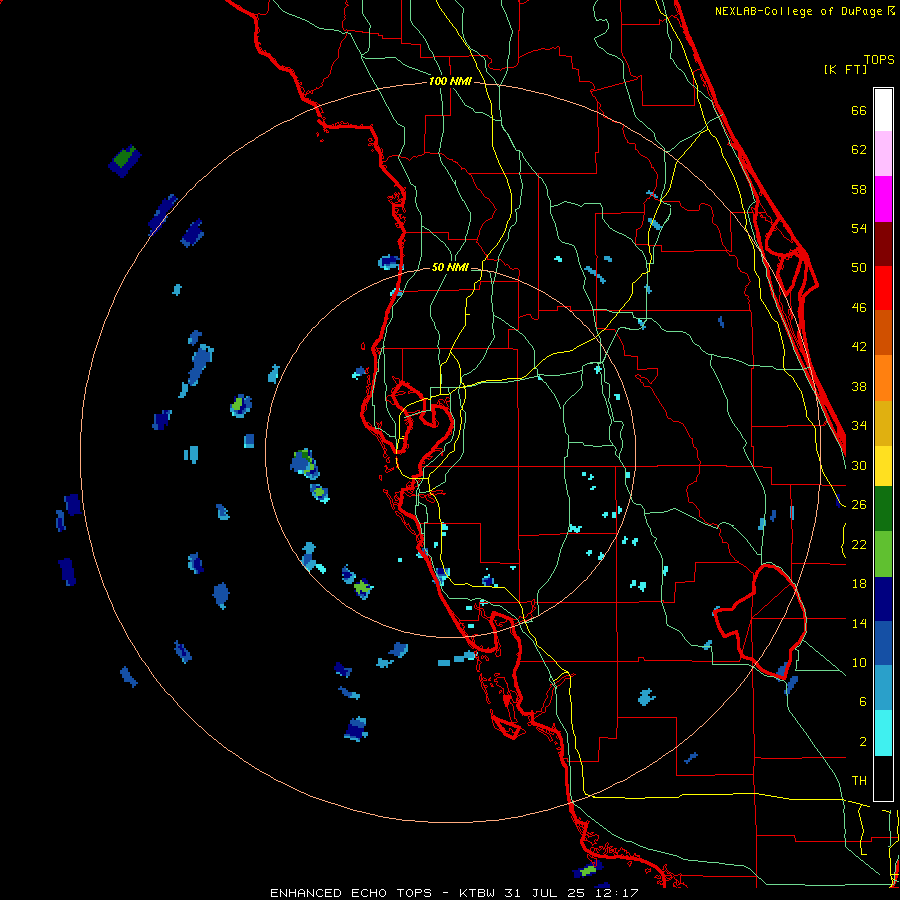Click the 46 value on the legend
900x900 pixels.
point(859,308)
